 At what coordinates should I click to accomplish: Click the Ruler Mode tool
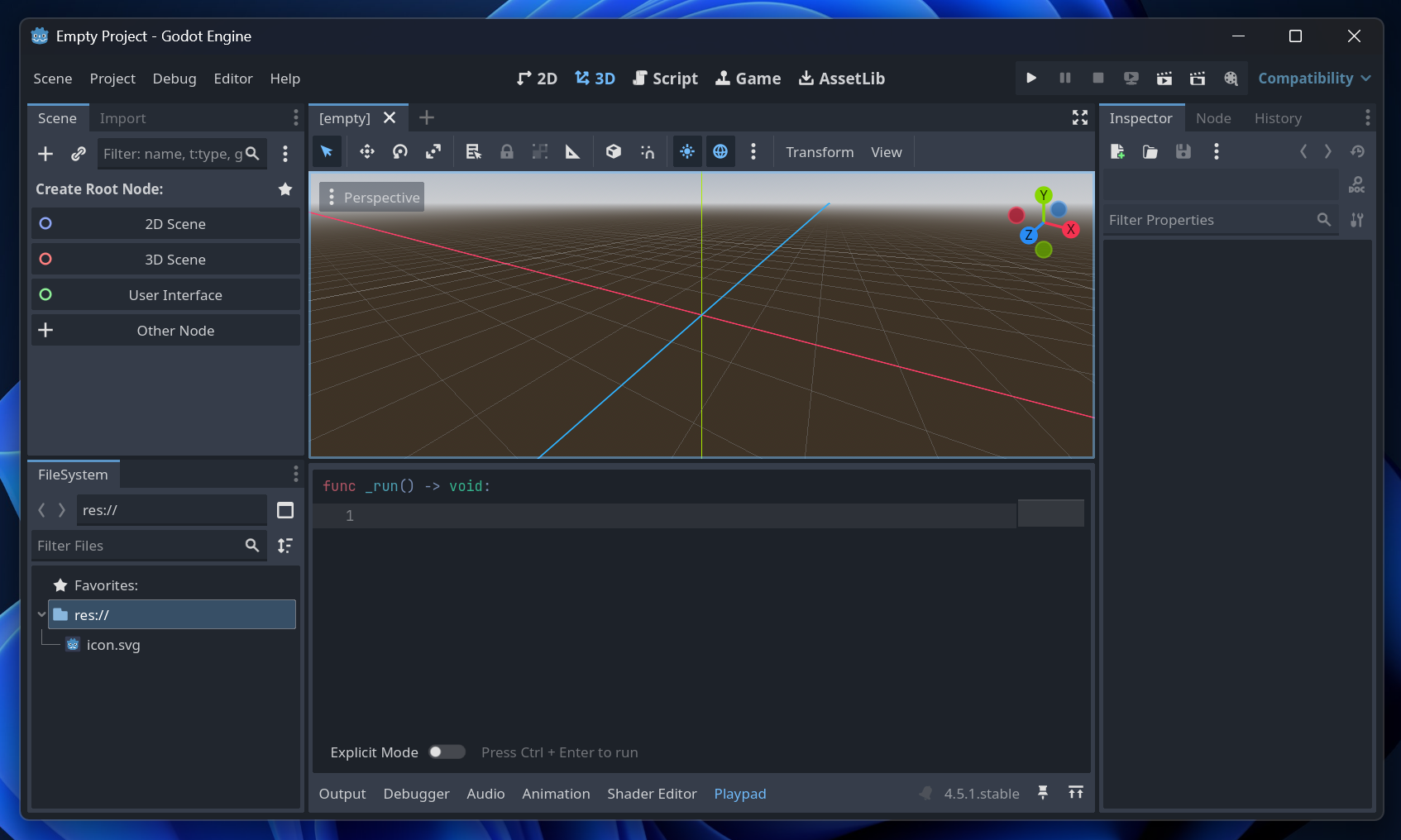tap(572, 151)
